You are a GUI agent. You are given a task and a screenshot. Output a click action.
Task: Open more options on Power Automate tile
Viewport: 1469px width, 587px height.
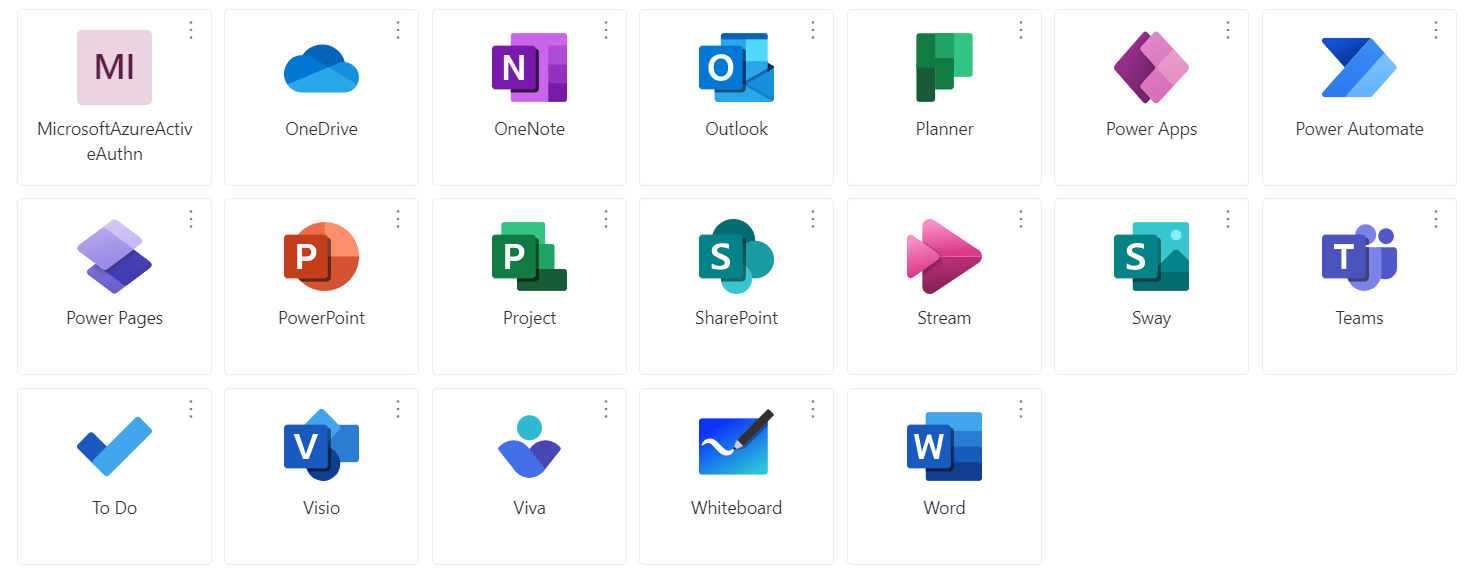point(1436,30)
